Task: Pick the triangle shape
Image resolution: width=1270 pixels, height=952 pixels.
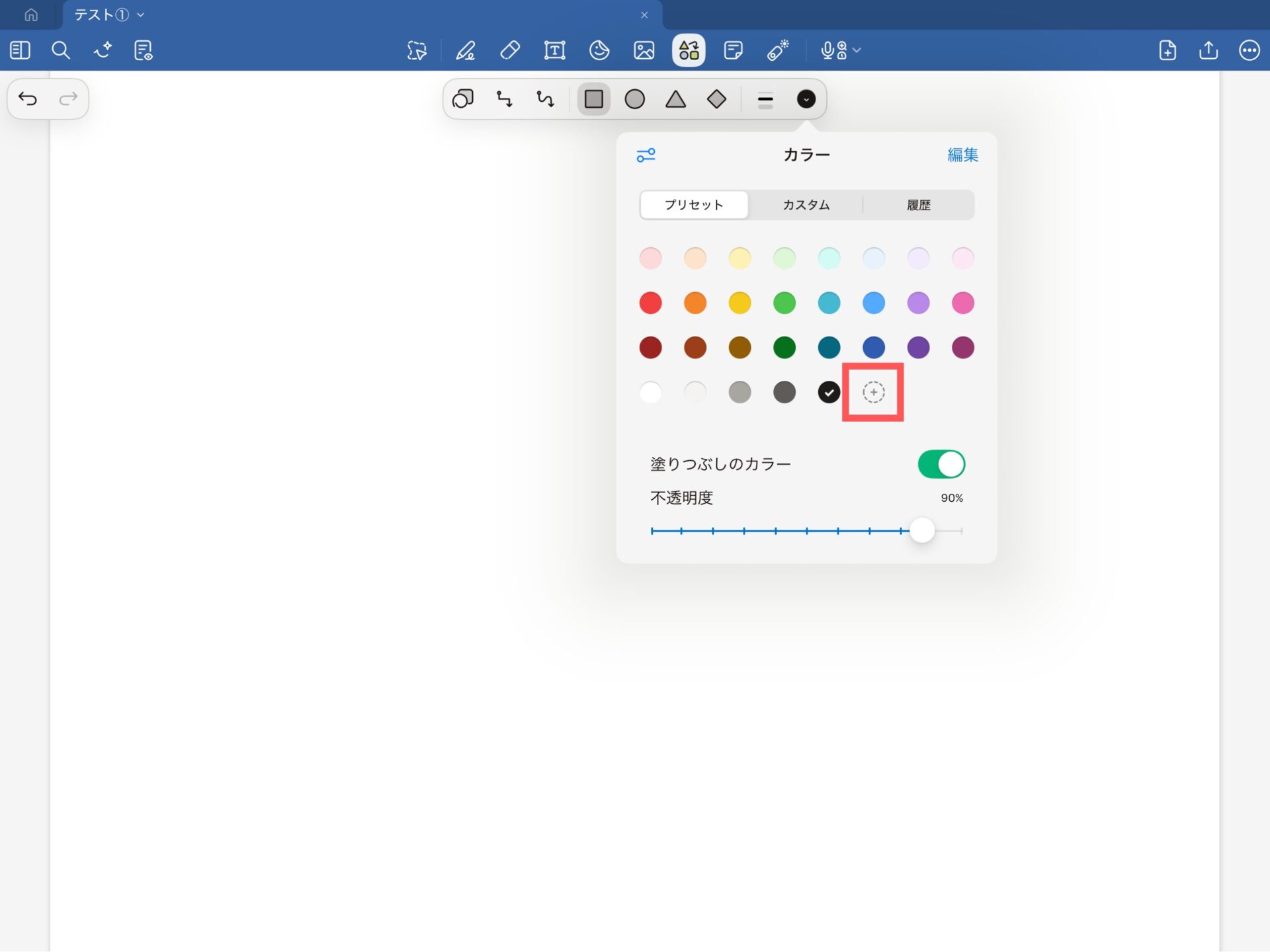Action: click(675, 99)
